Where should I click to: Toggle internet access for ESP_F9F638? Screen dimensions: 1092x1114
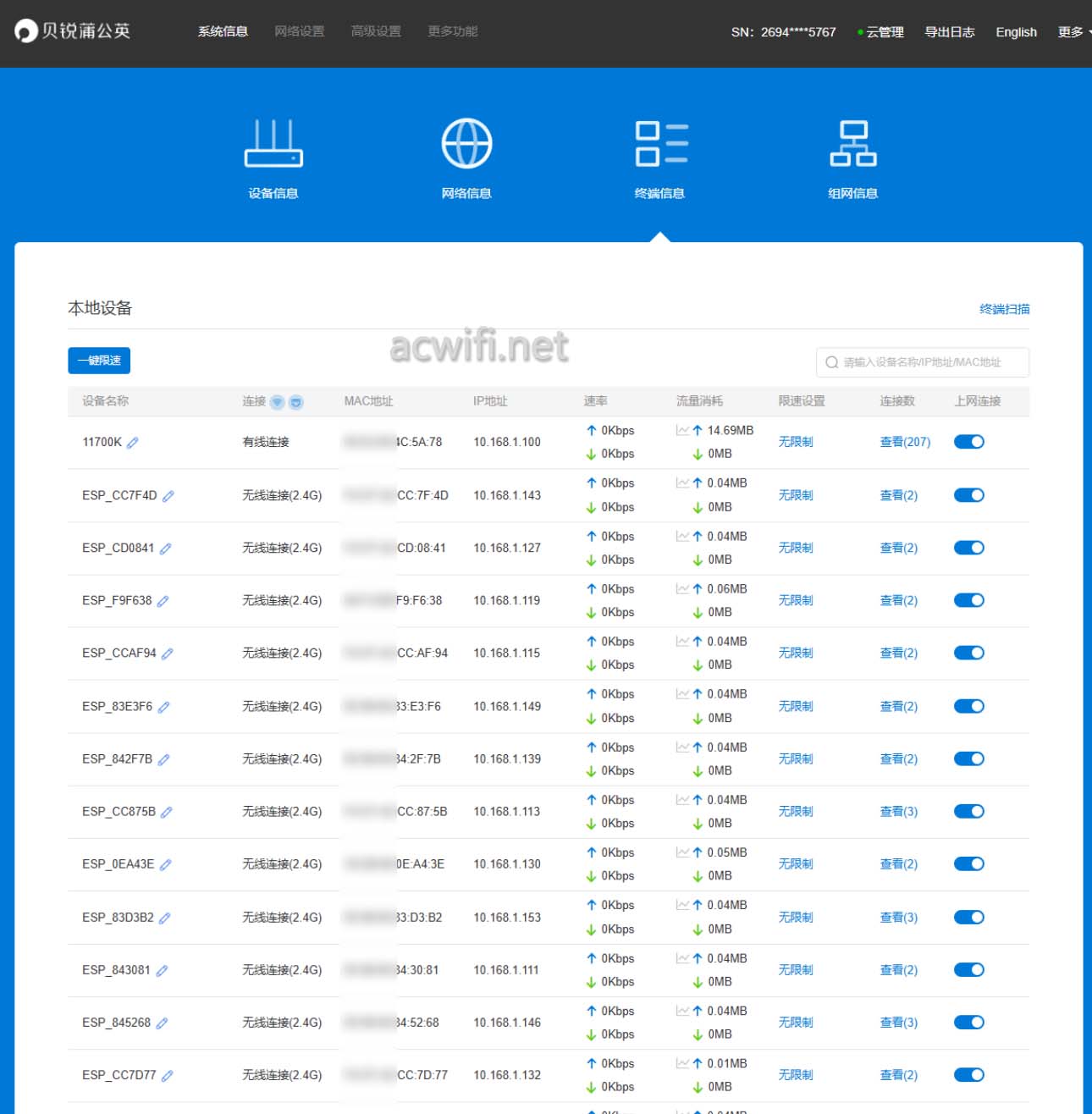click(969, 599)
